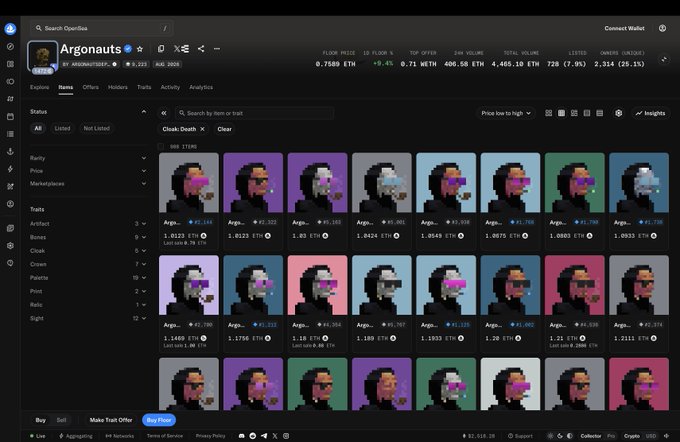
Task: Open the Traits tab
Action: (144, 87)
